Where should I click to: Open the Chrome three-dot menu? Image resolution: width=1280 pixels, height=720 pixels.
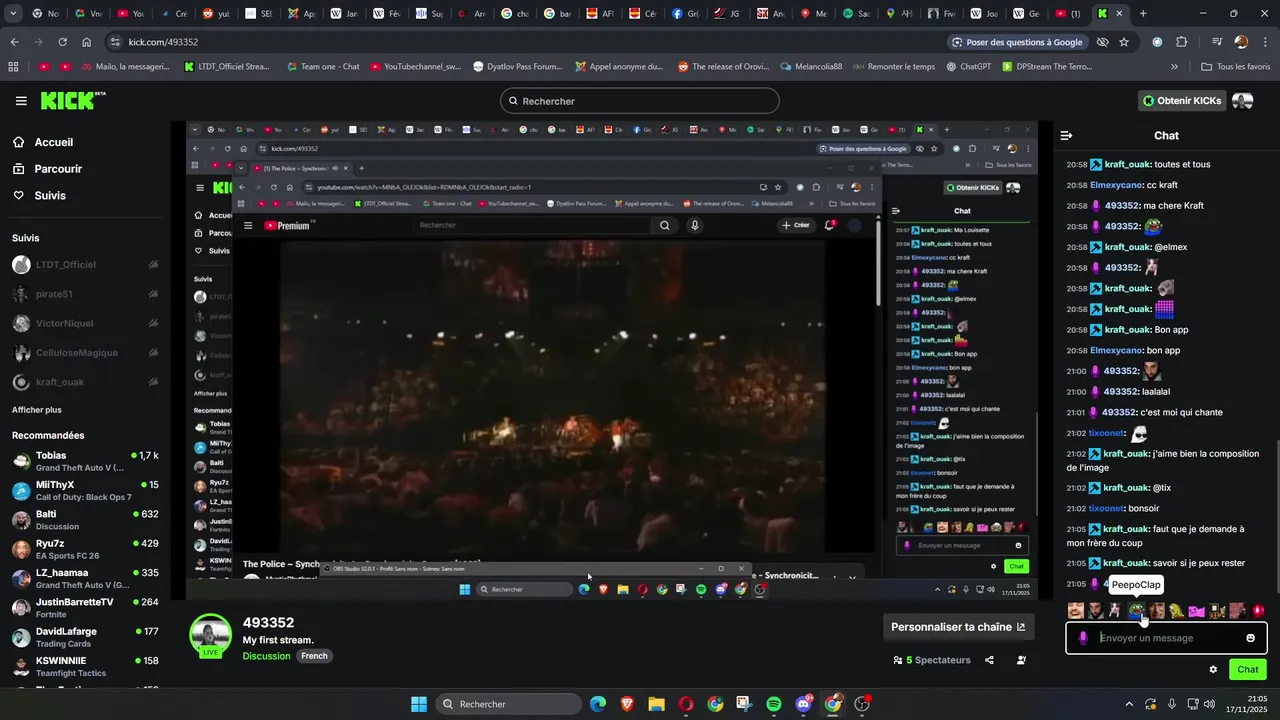point(1265,42)
